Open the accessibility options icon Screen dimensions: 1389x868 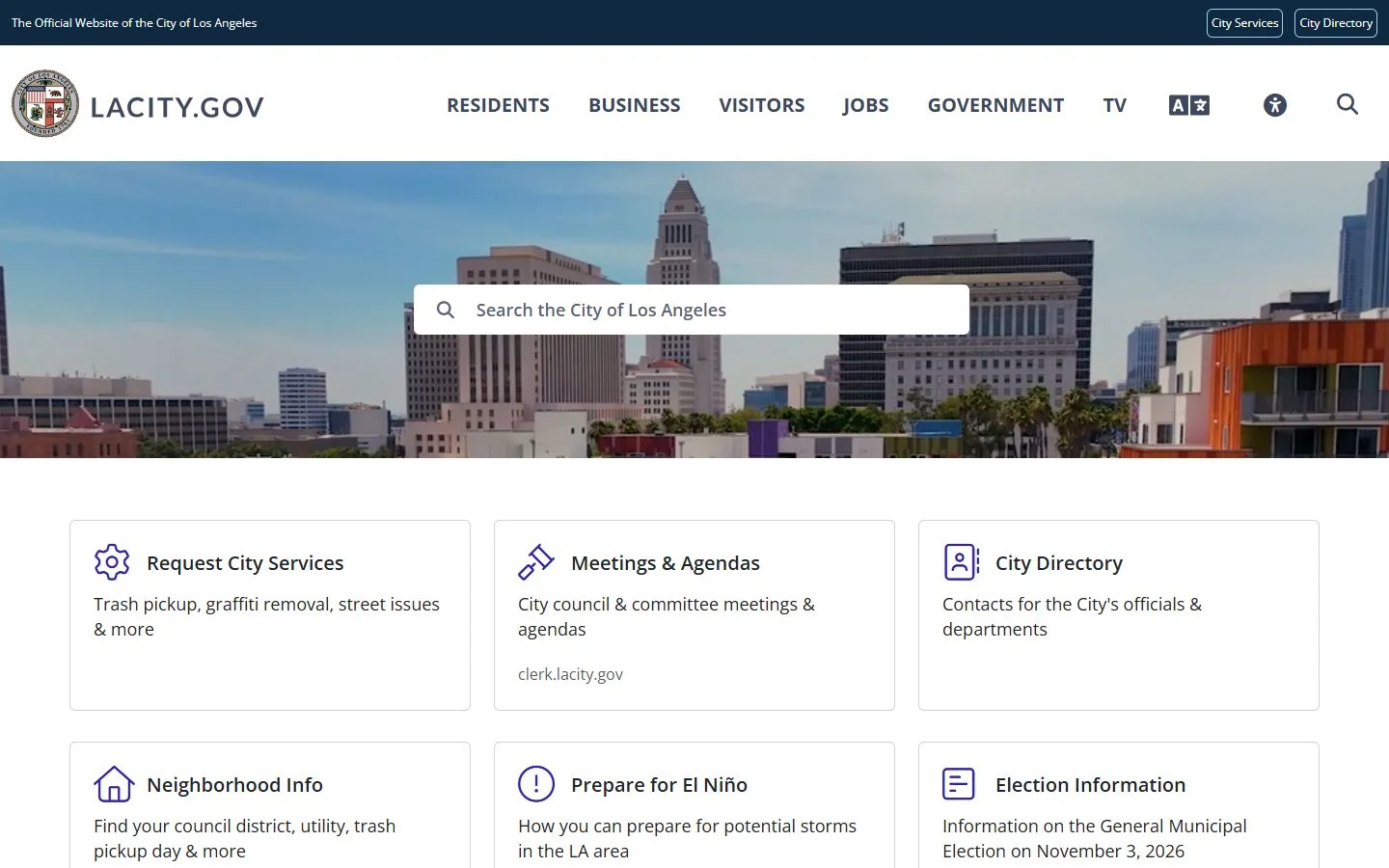click(x=1275, y=105)
